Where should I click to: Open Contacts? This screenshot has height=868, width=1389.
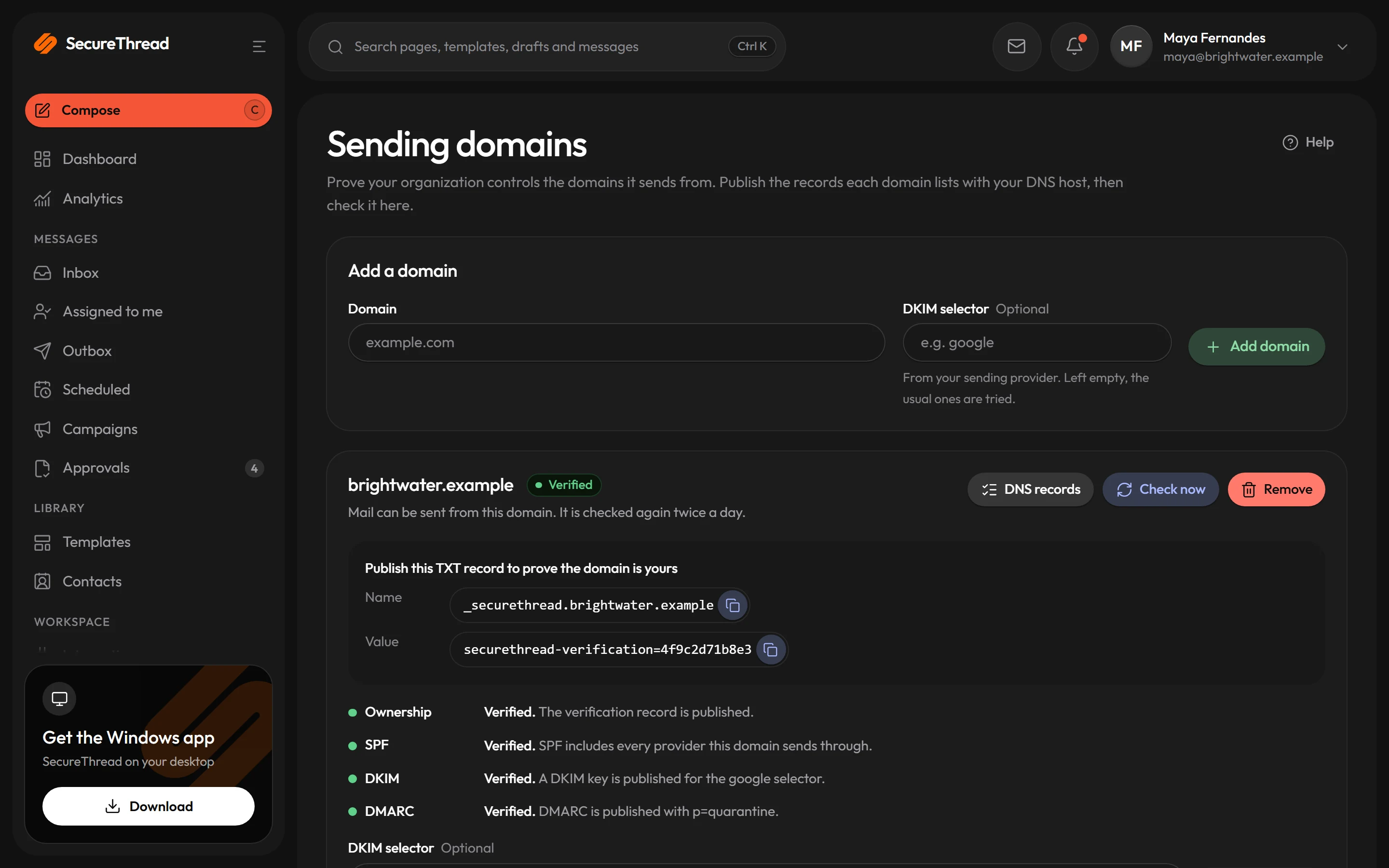point(148,582)
